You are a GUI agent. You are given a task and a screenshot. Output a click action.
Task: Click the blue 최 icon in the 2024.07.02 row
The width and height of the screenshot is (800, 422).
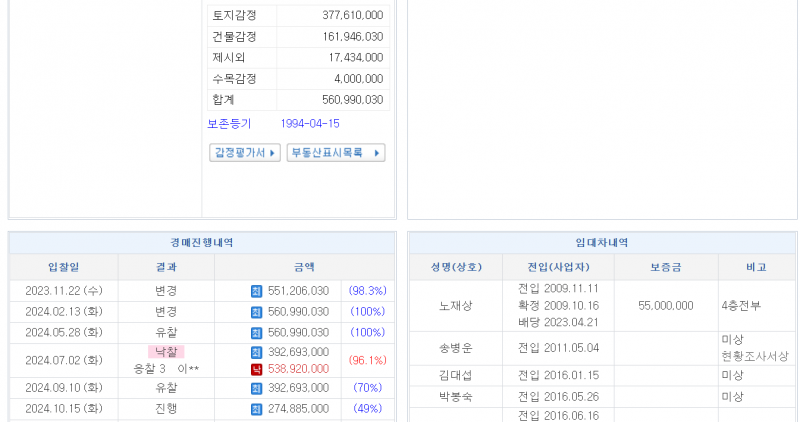click(256, 352)
